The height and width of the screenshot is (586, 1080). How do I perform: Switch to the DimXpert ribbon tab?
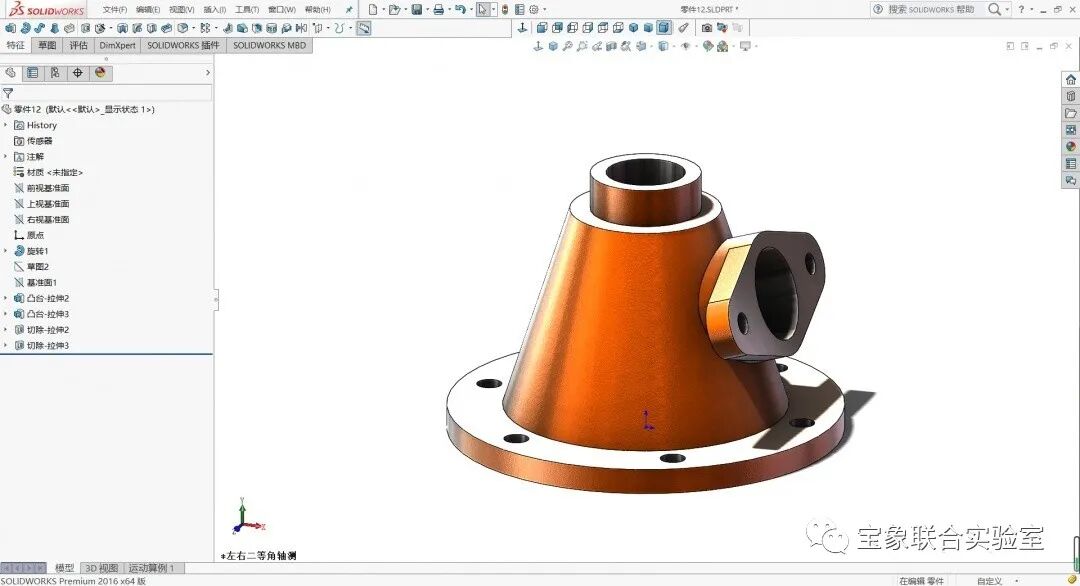click(x=117, y=45)
